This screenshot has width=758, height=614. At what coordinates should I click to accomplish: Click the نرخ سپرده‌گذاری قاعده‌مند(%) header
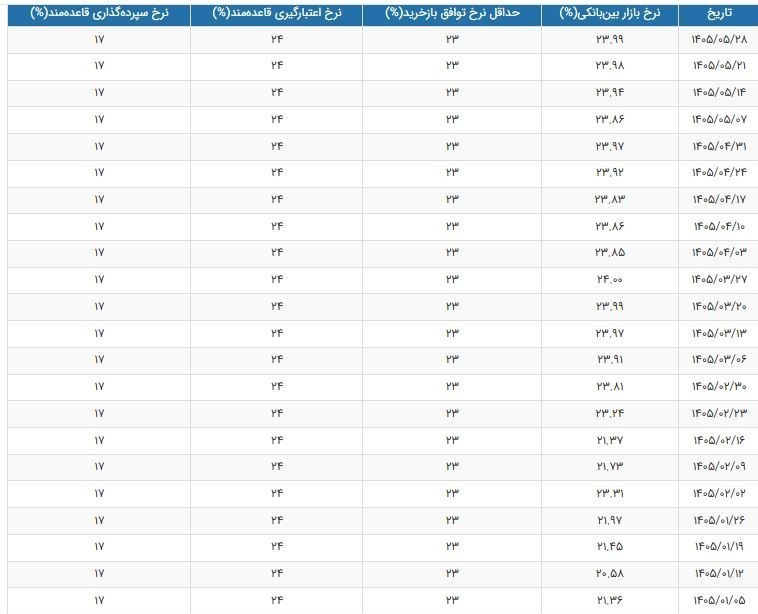coord(99,15)
